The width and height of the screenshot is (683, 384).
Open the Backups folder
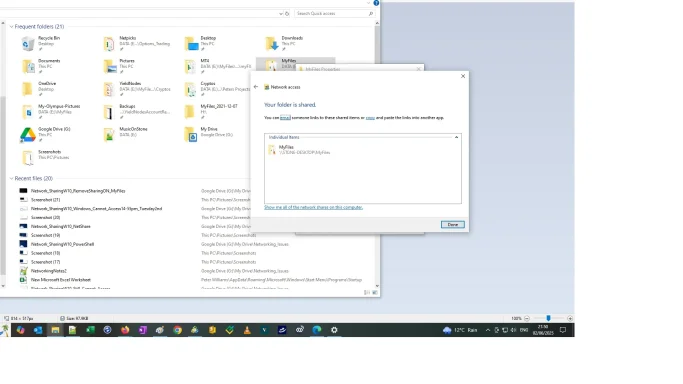pos(109,112)
